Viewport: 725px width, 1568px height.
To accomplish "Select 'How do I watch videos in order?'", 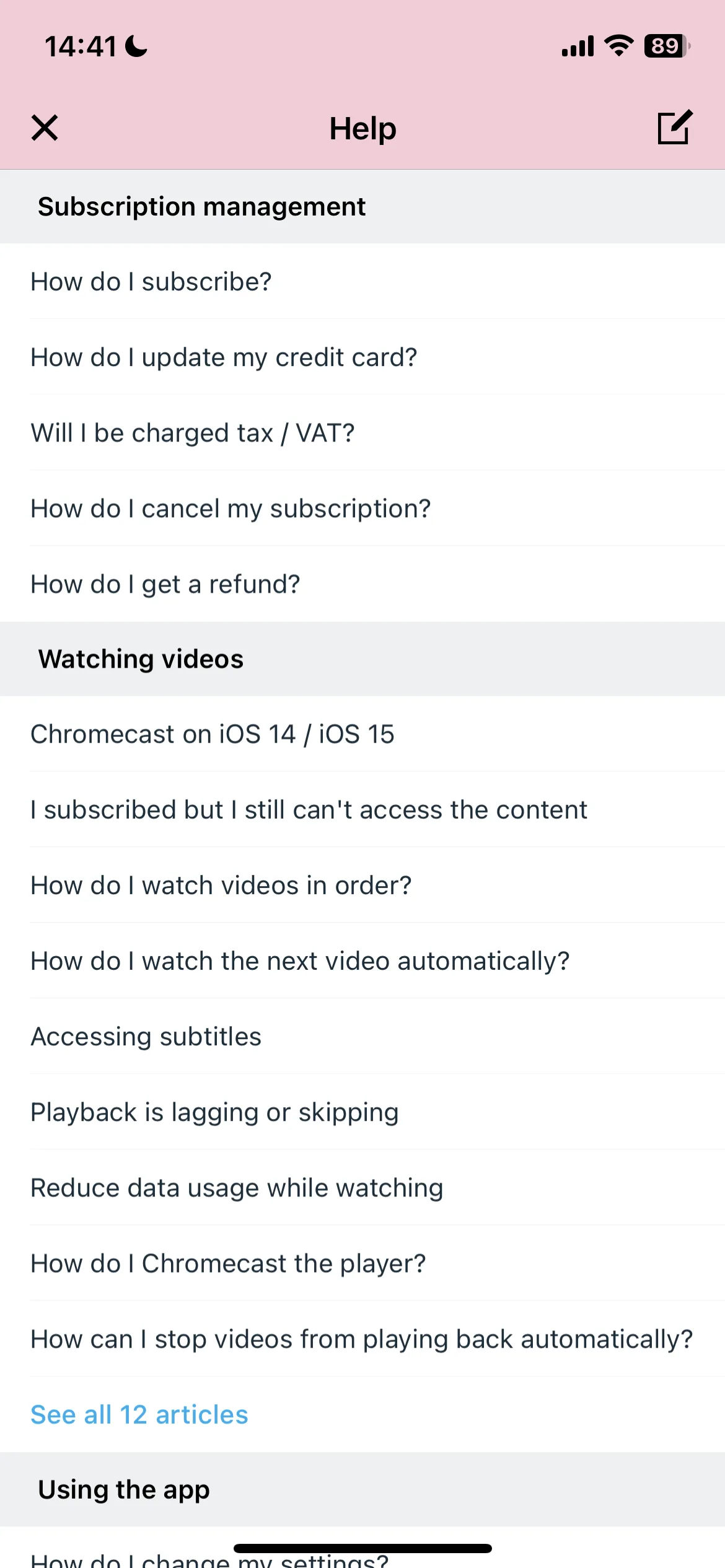I will click(362, 886).
